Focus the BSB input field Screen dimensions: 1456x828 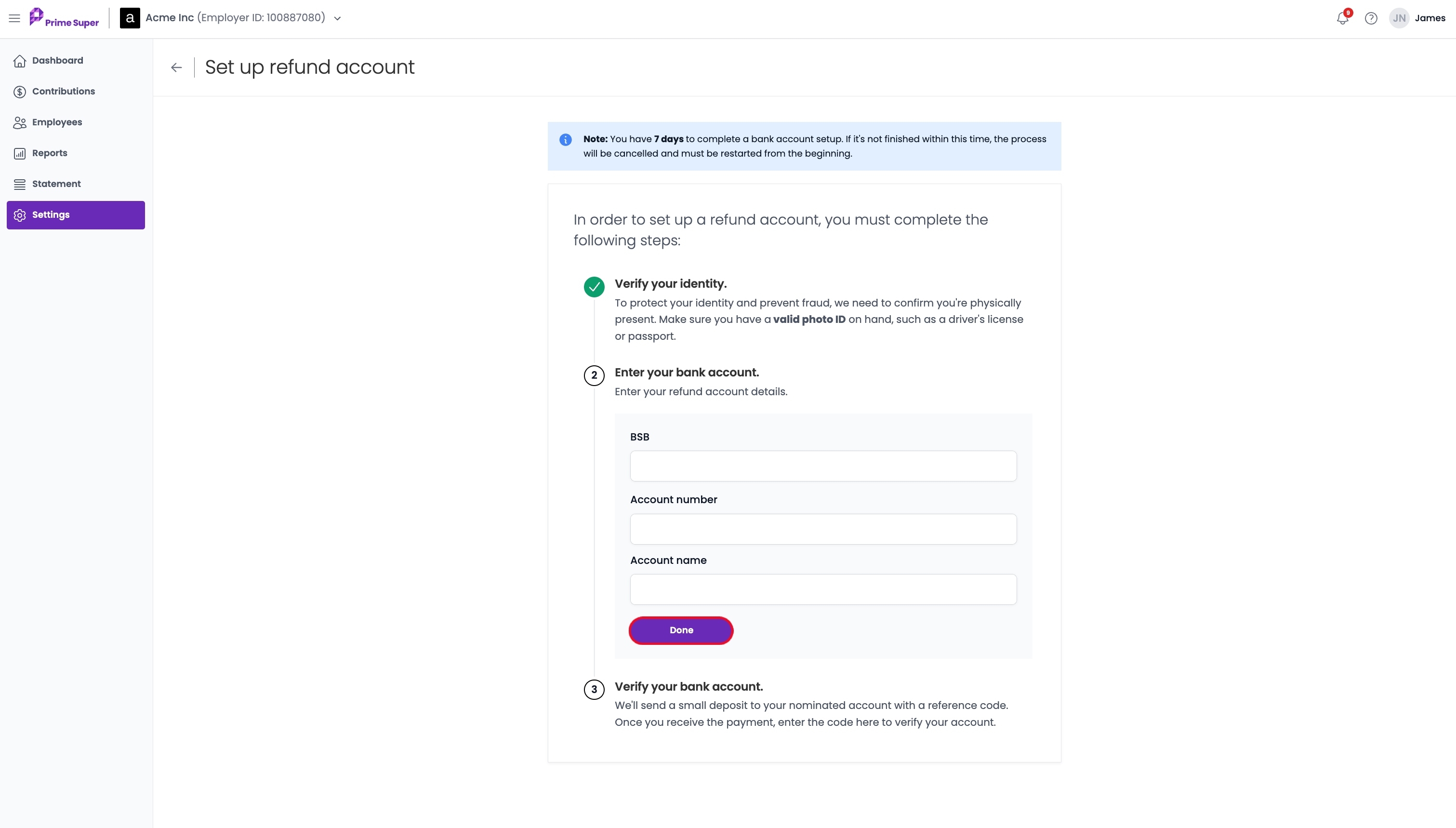click(x=823, y=466)
